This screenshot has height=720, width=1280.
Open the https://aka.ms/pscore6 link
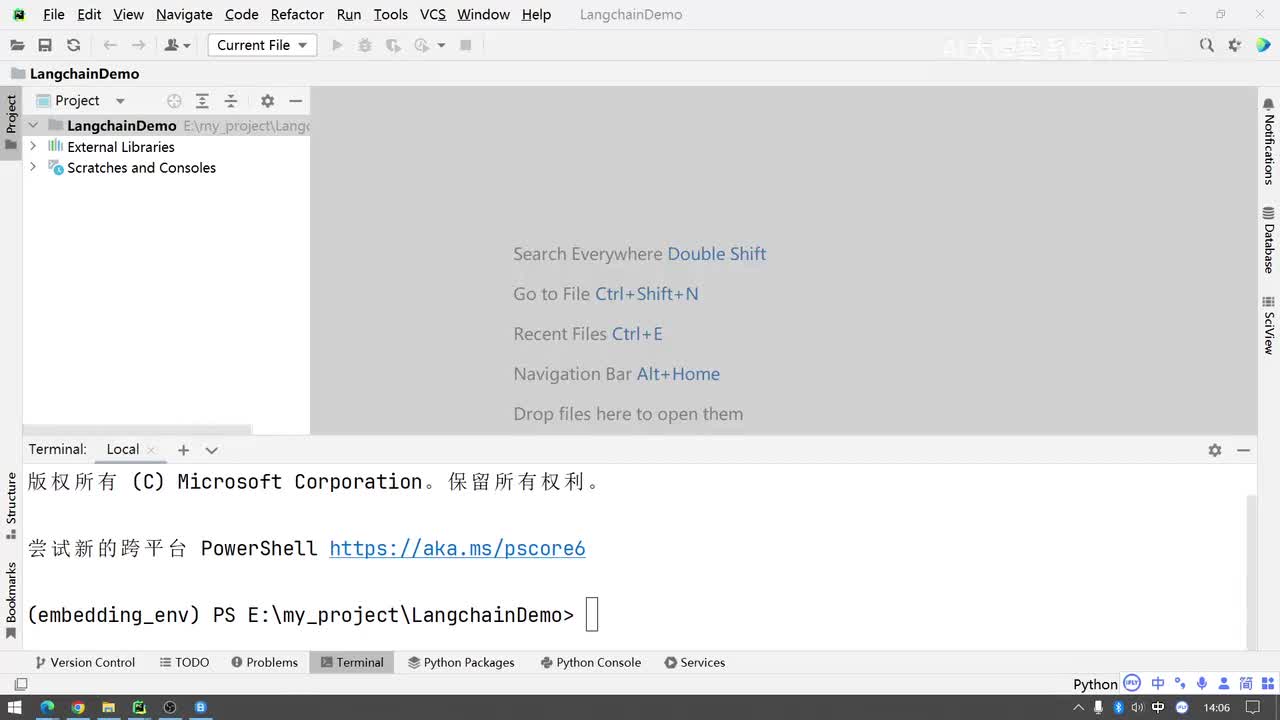click(457, 548)
